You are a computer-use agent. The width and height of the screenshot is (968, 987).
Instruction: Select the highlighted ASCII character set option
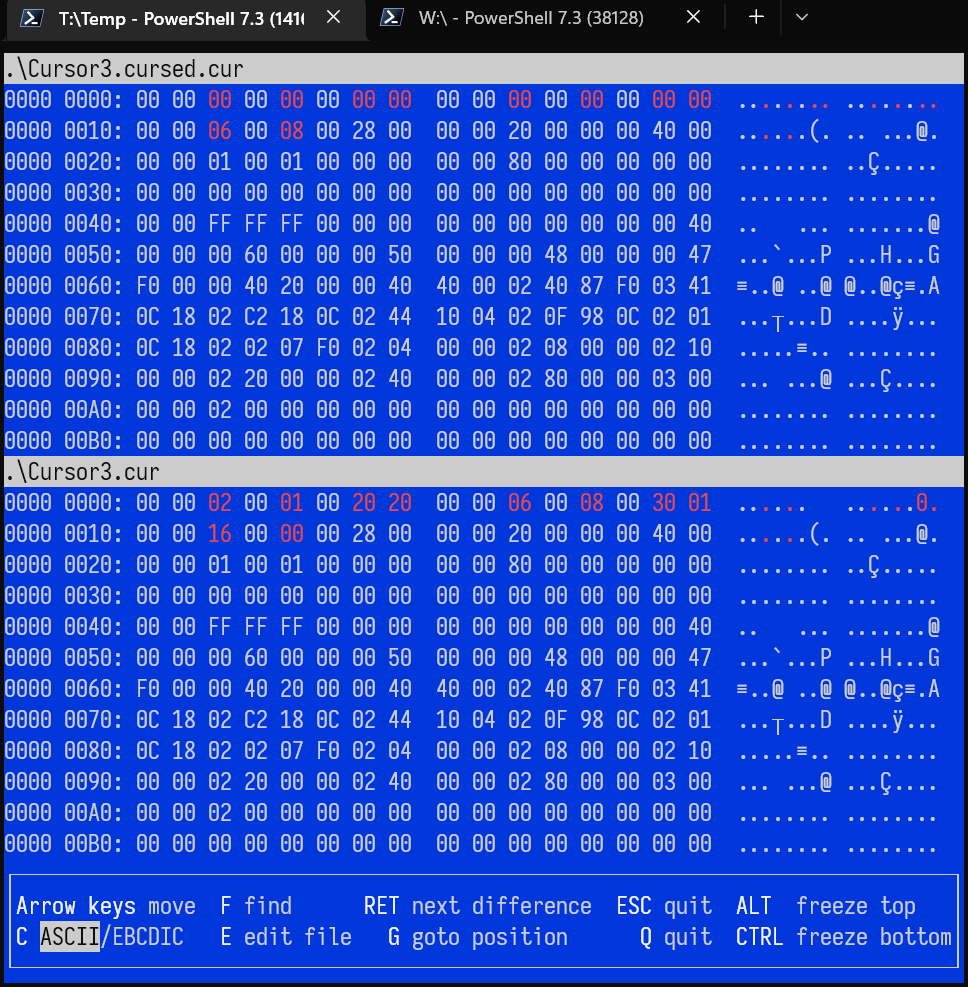[x=69, y=937]
